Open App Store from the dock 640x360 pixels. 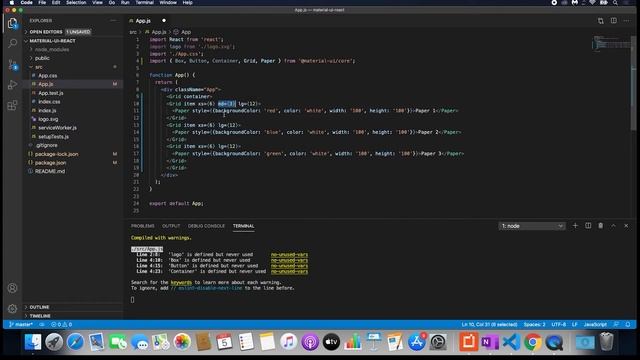coord(416,342)
